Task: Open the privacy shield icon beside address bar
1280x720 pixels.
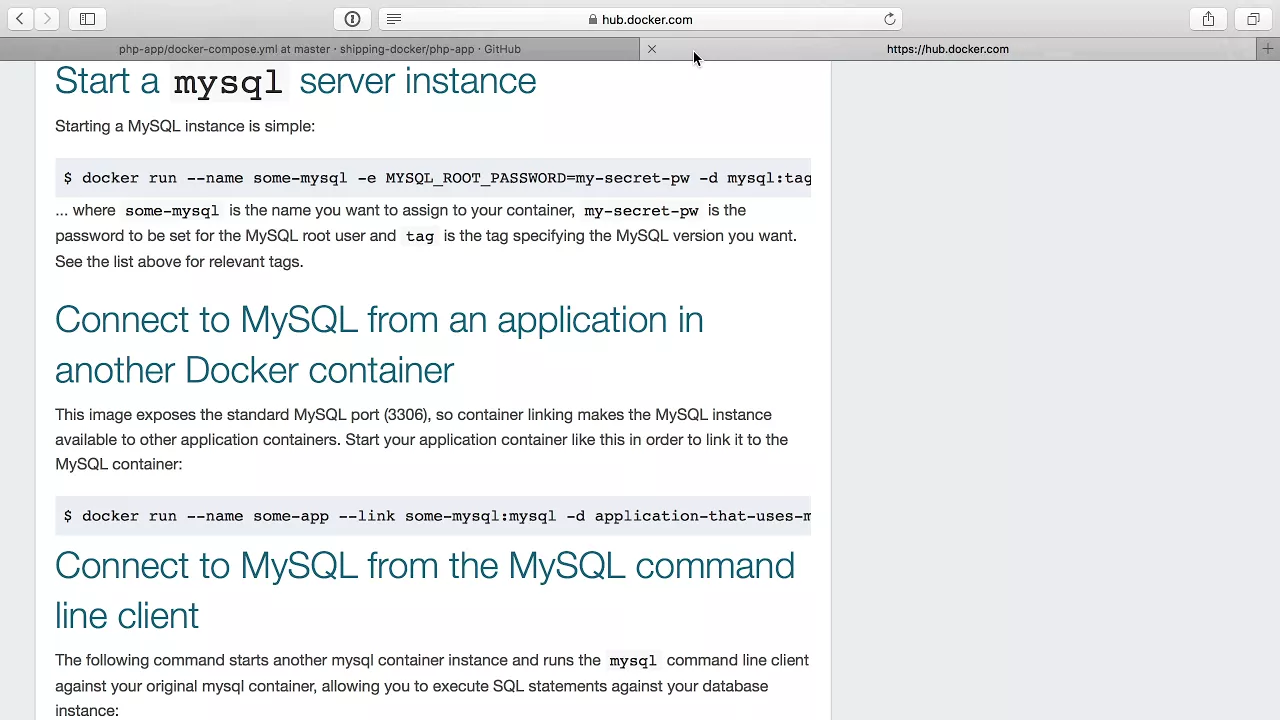Action: pos(352,19)
